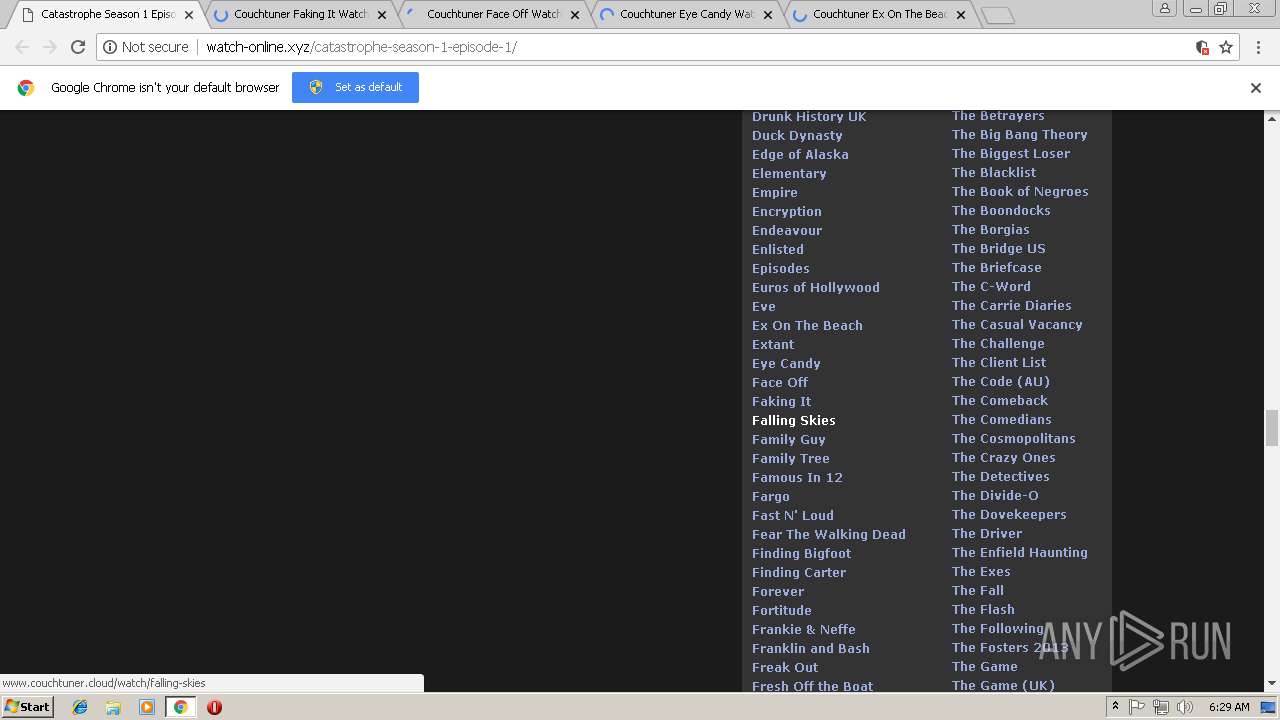
Task: Click Set as default button
Action: (355, 87)
